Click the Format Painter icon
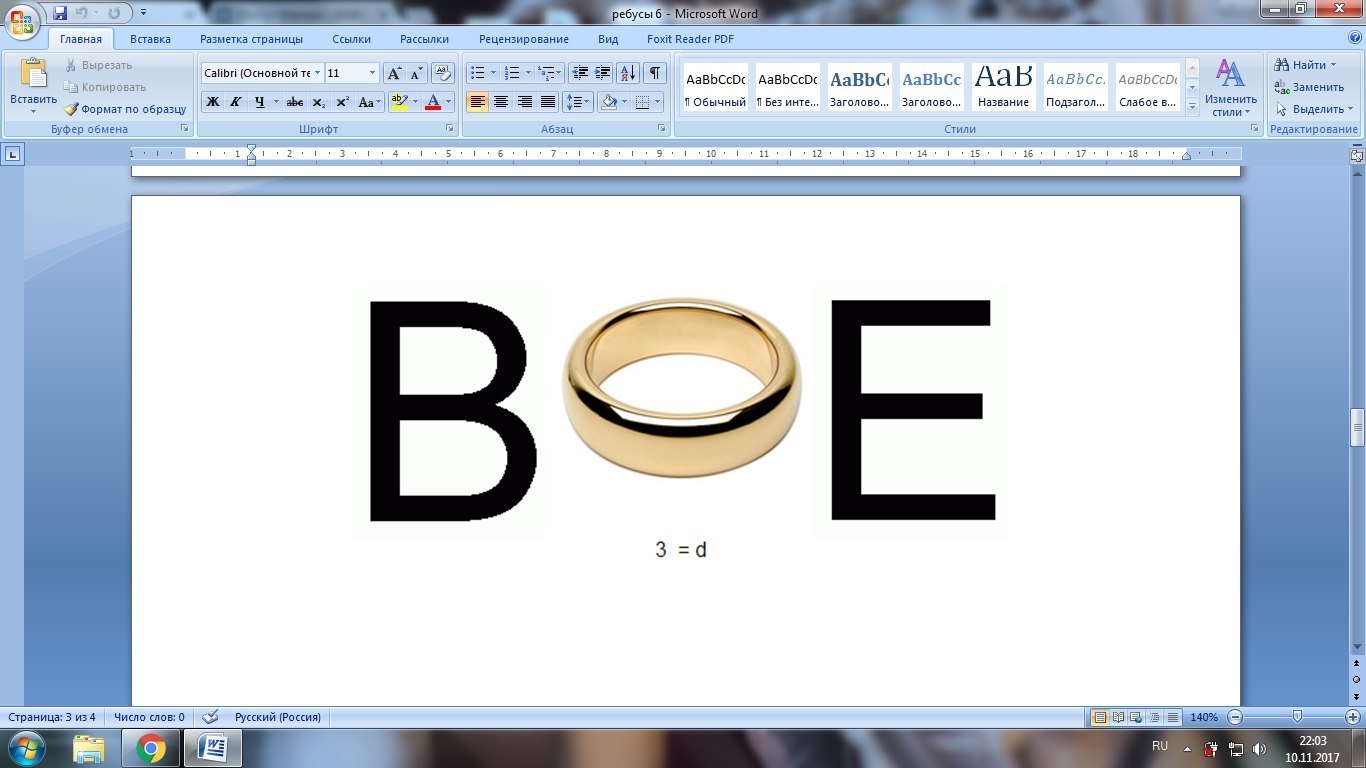Image resolution: width=1366 pixels, height=768 pixels. point(72,109)
